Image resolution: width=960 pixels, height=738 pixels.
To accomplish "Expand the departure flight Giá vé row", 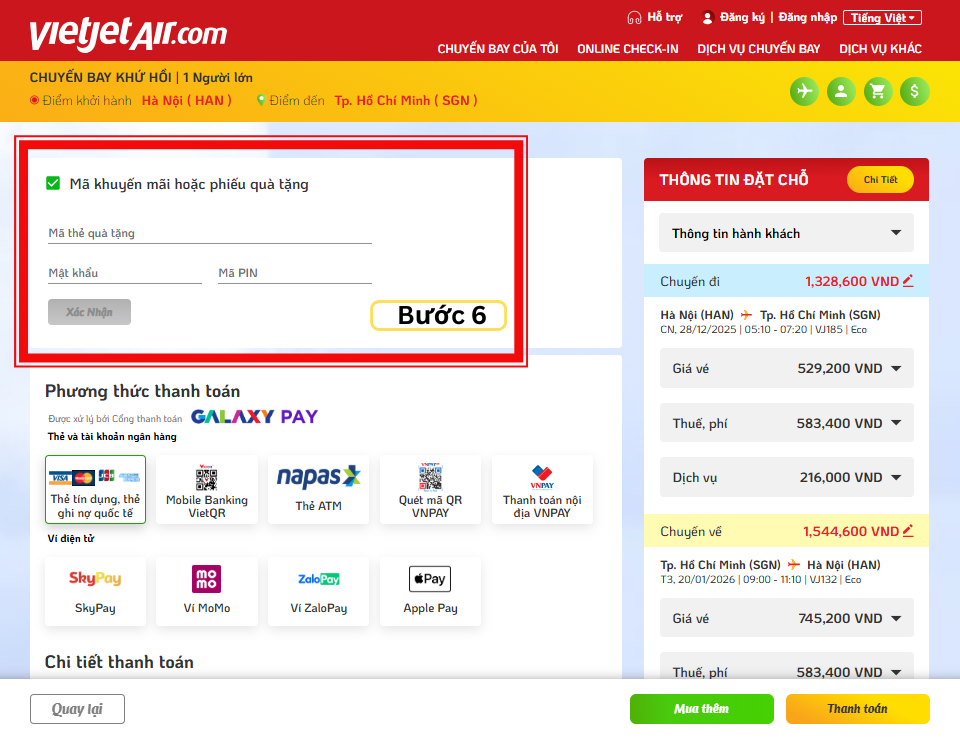I will [x=785, y=368].
